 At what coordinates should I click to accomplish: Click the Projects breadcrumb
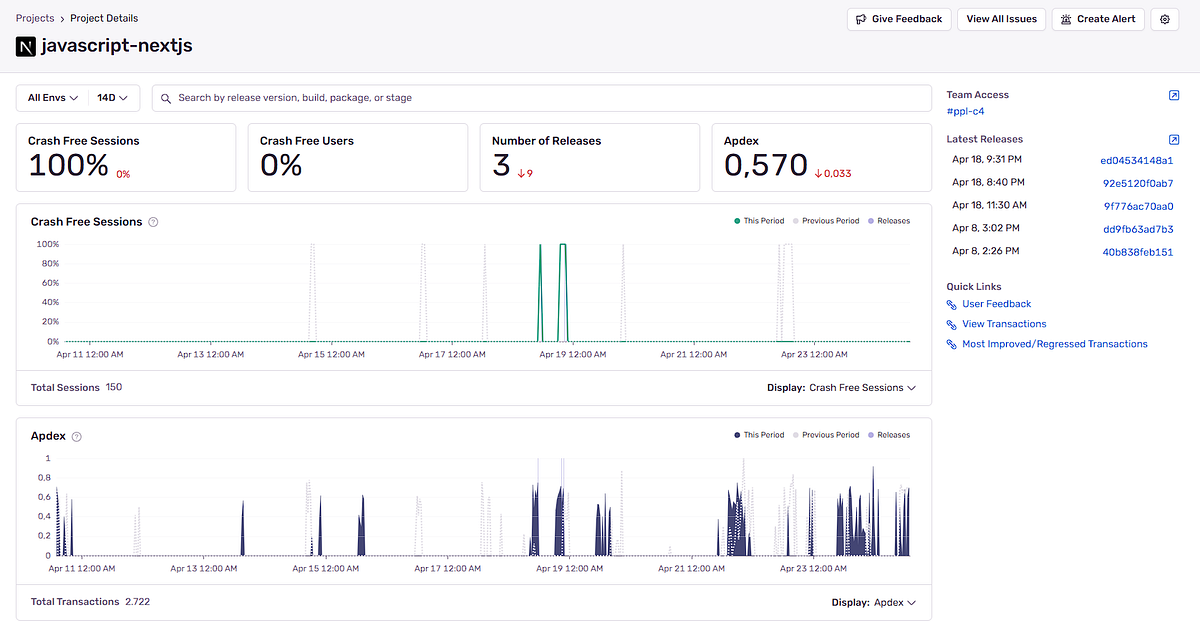coord(35,18)
